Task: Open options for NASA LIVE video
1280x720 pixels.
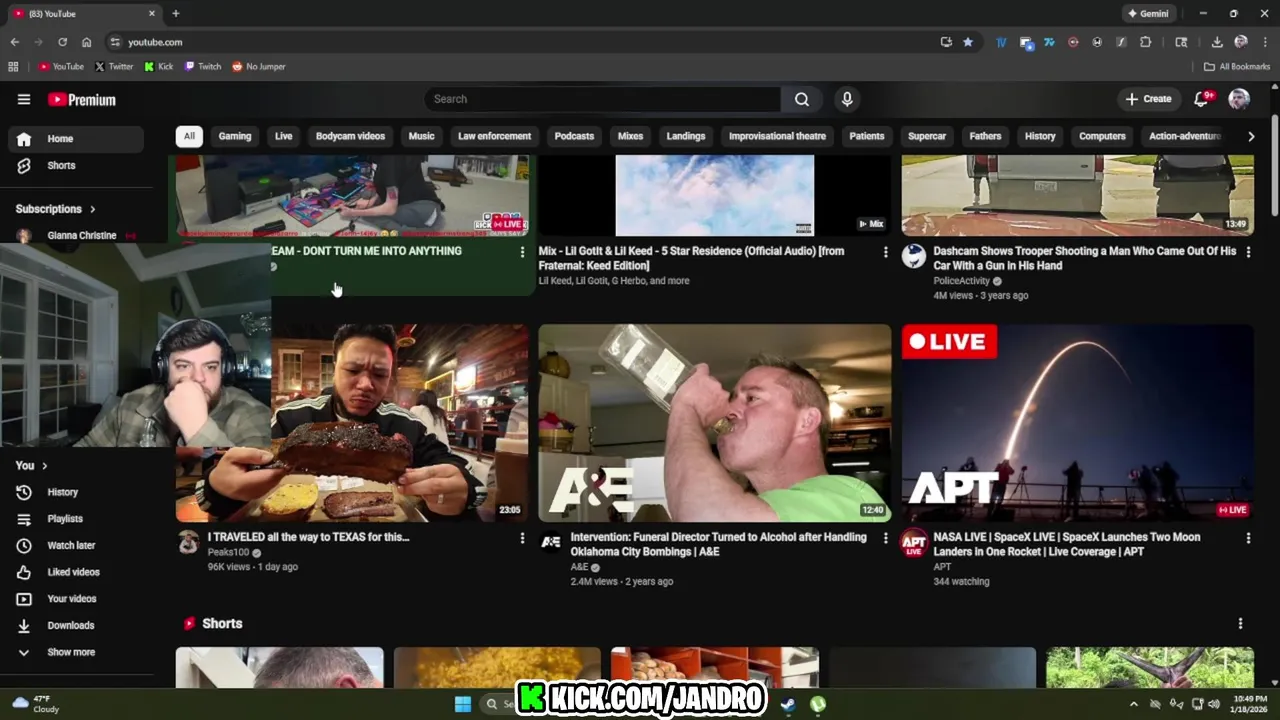Action: 1247,538
